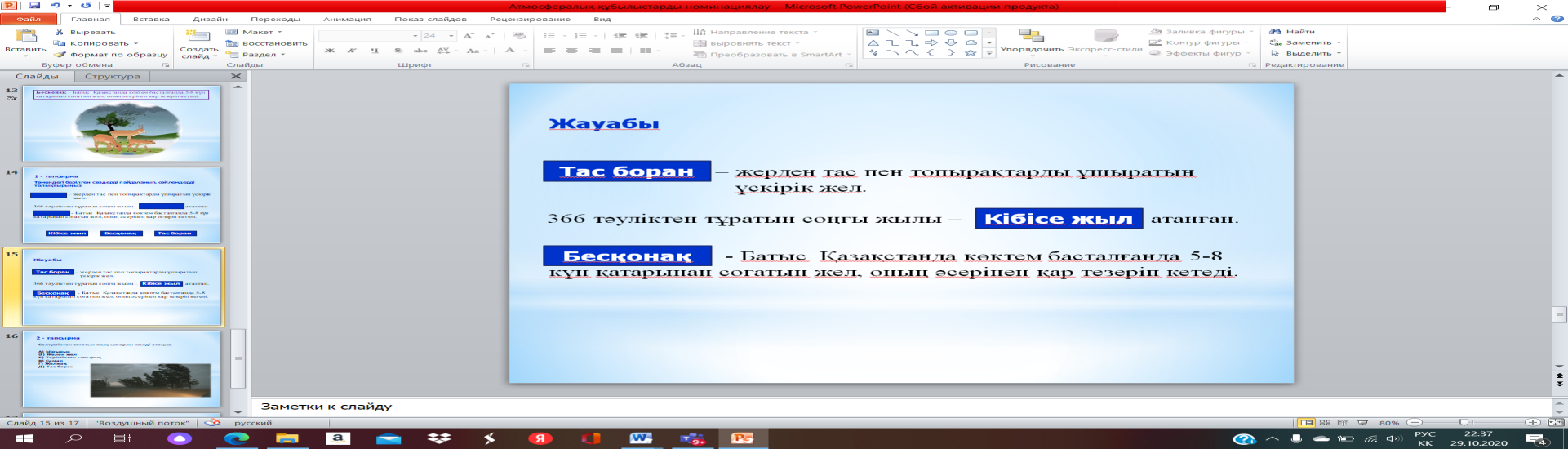Click the font color A button

(x=511, y=51)
